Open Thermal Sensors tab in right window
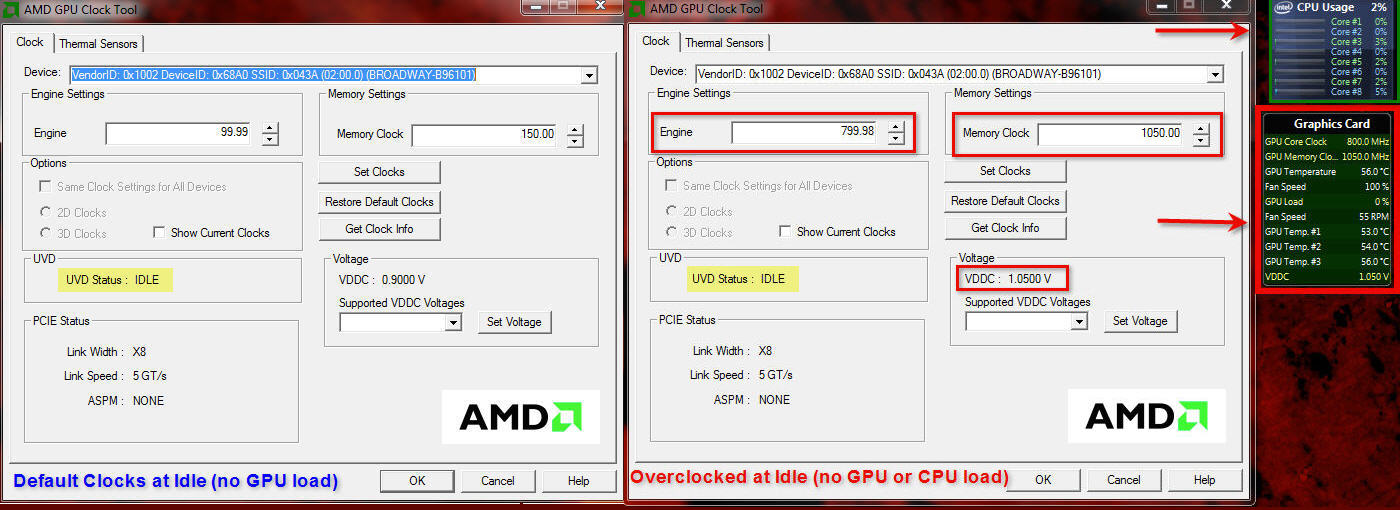 [725, 43]
